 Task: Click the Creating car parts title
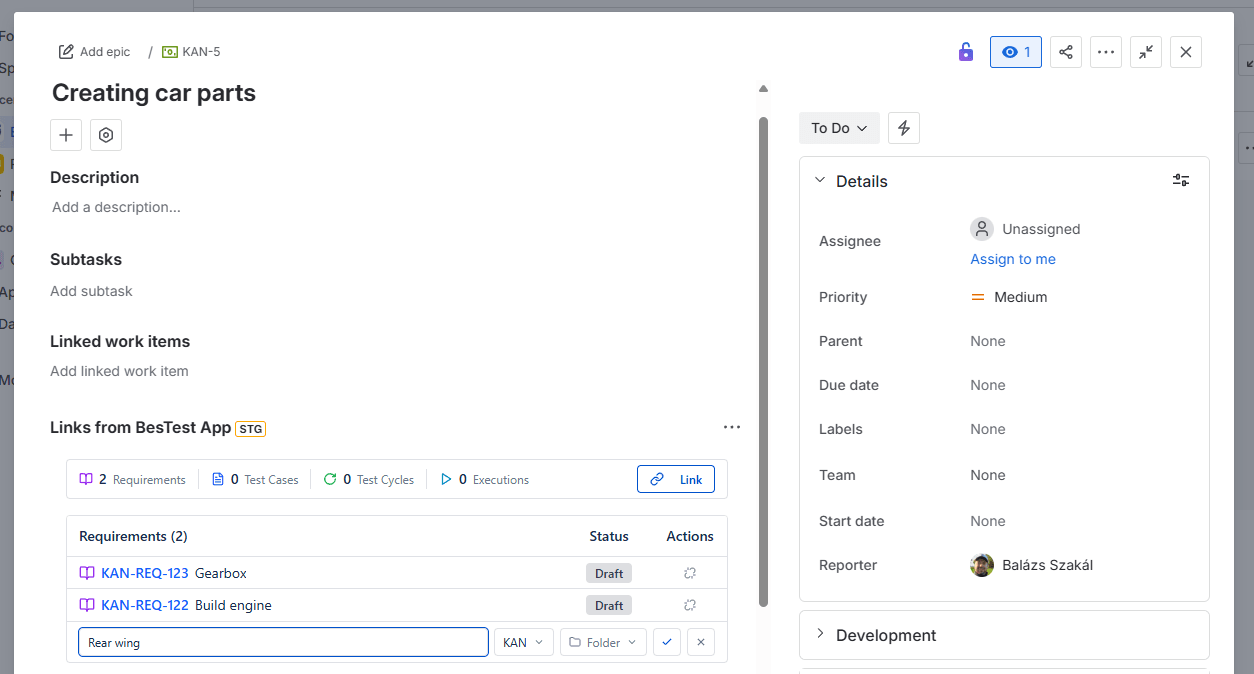(x=154, y=93)
